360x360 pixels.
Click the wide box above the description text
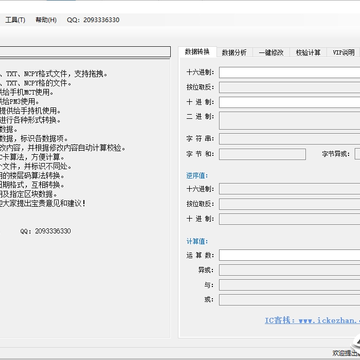click(x=85, y=52)
